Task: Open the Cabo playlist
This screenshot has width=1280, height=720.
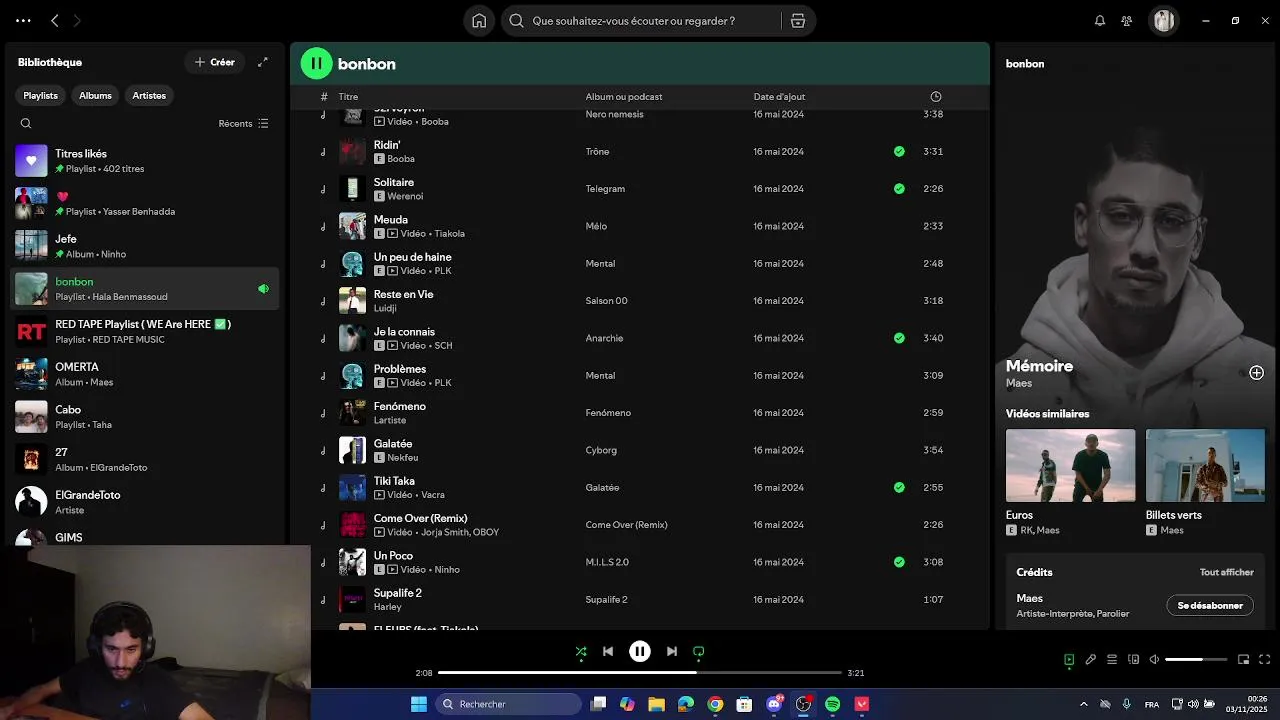Action: tap(145, 417)
